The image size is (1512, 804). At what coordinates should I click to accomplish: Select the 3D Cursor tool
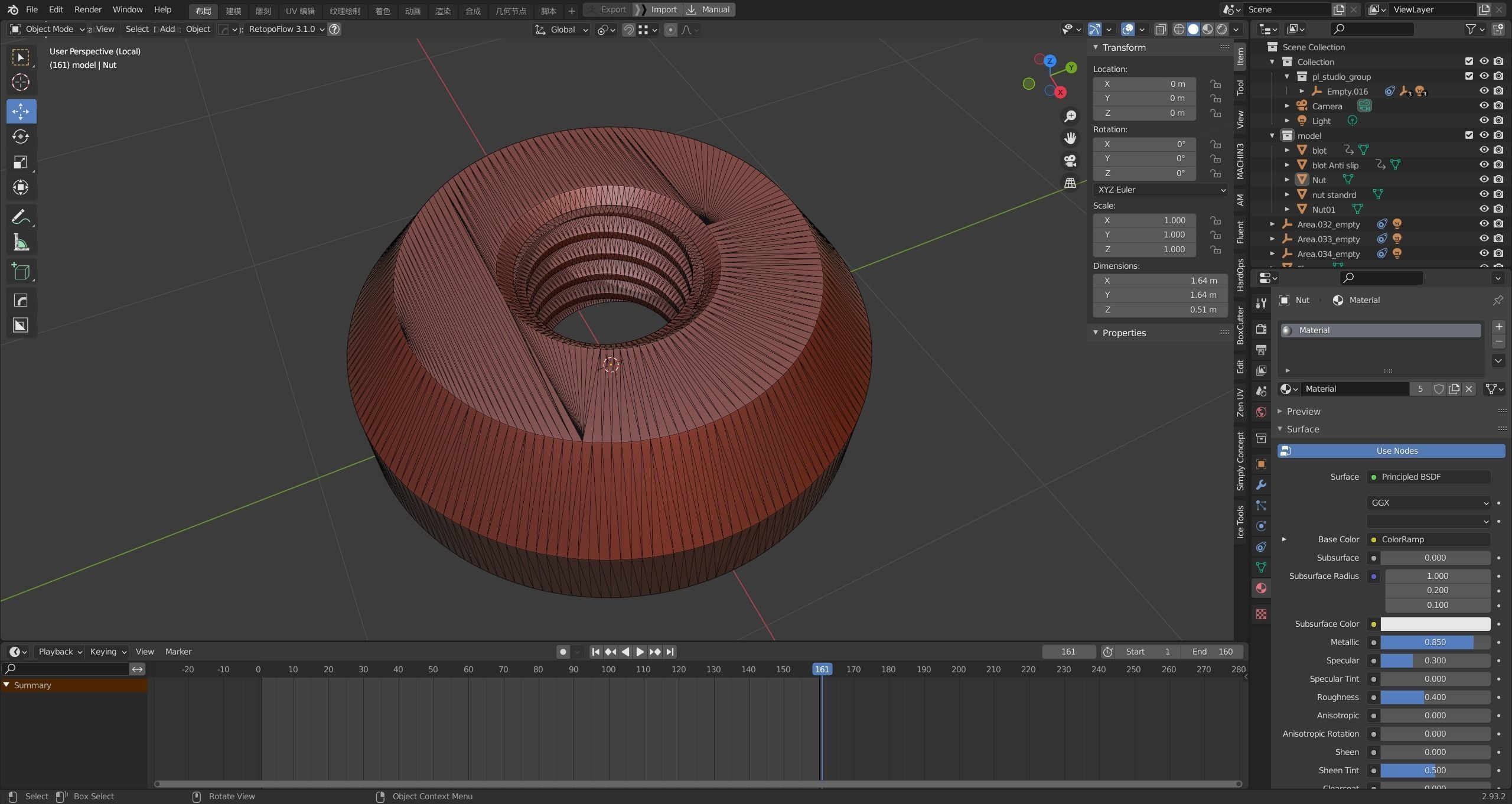21,82
